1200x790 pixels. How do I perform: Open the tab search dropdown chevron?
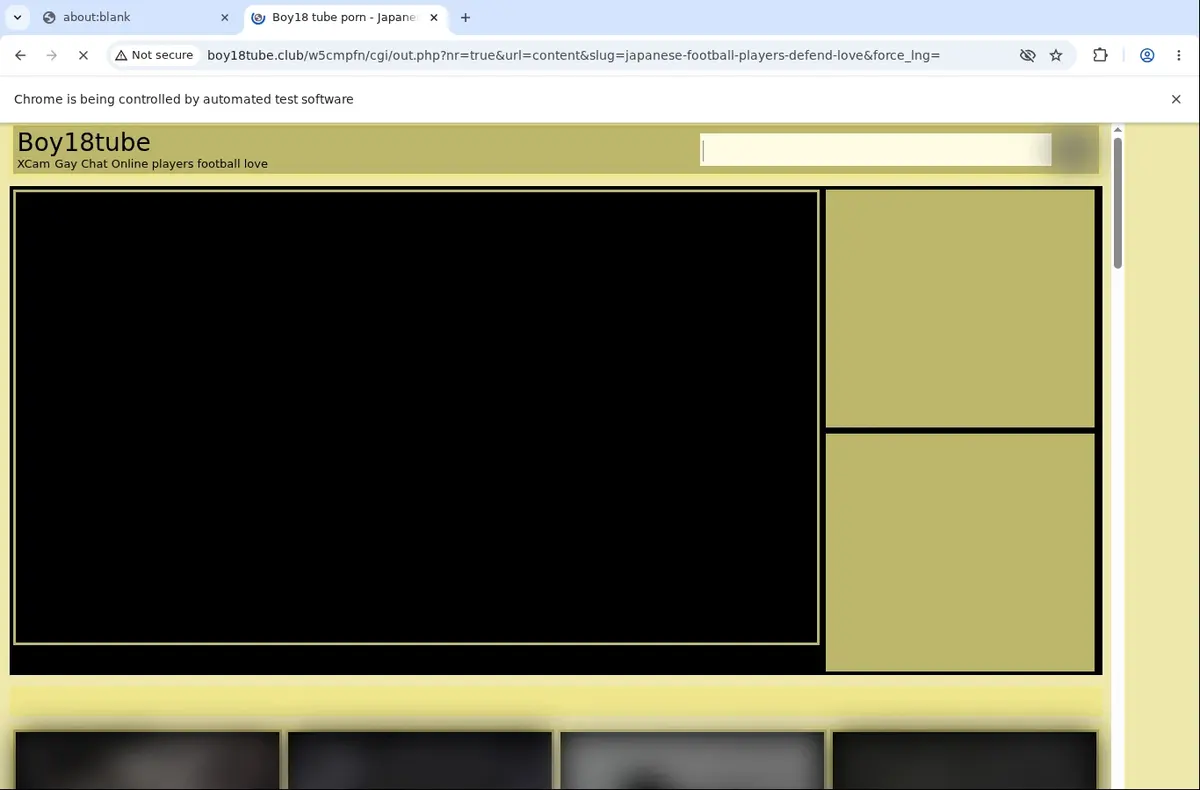tap(17, 17)
